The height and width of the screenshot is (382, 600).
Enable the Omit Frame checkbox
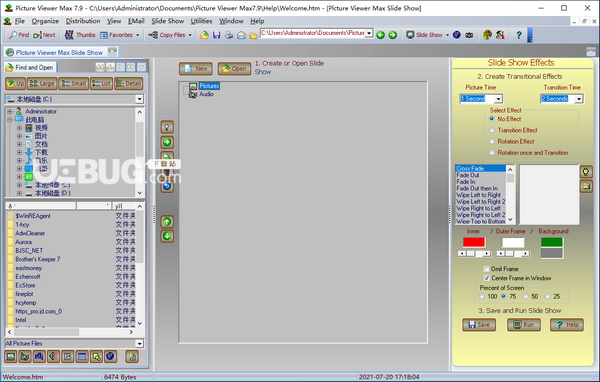tap(486, 269)
